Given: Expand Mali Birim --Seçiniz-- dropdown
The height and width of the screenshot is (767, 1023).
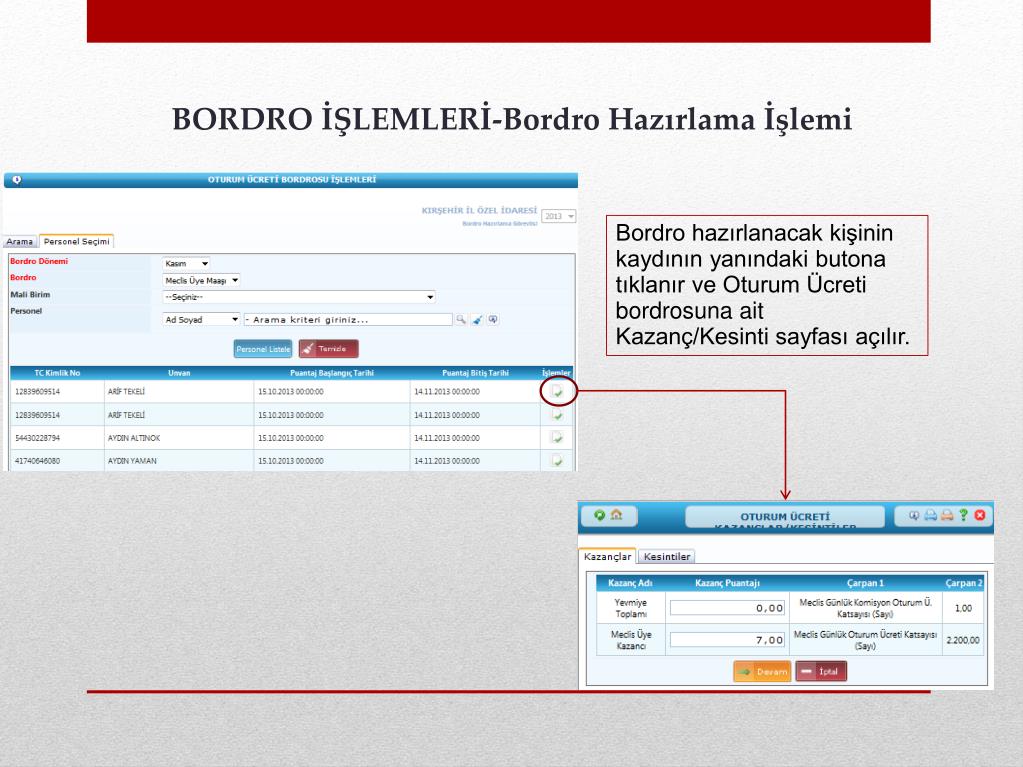Looking at the screenshot, I should tap(299, 297).
